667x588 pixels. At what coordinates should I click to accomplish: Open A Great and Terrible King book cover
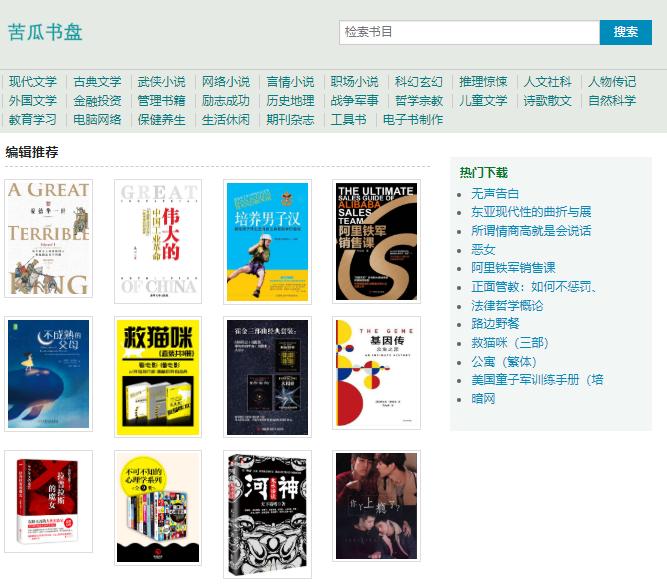coord(48,238)
